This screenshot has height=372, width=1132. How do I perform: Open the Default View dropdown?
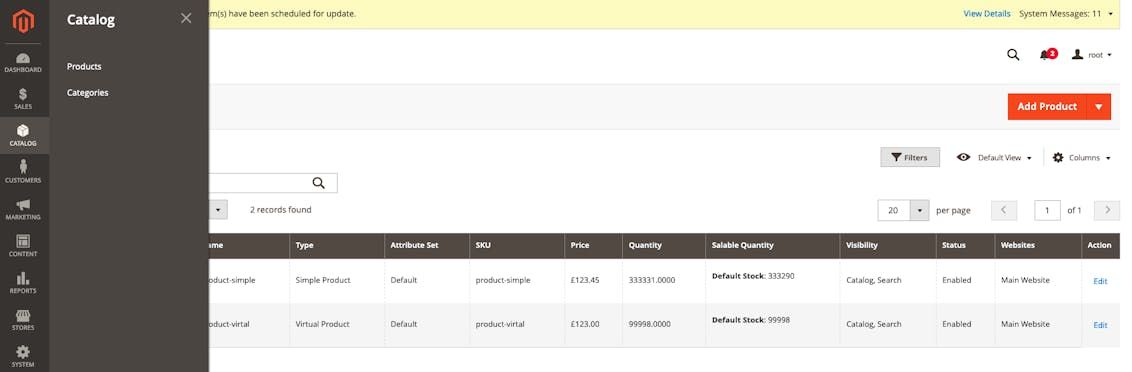[994, 157]
